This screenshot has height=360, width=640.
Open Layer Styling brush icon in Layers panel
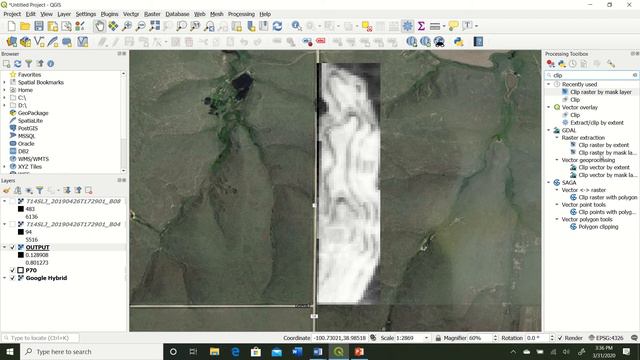pyautogui.click(x=7, y=190)
